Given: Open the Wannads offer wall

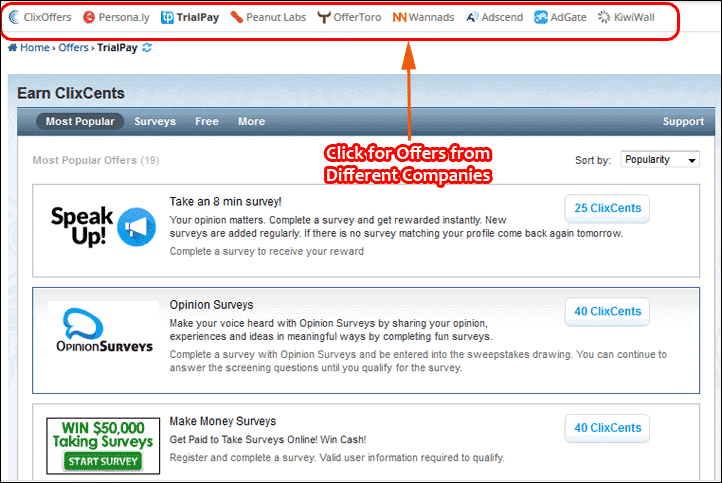Looking at the screenshot, I should [424, 17].
